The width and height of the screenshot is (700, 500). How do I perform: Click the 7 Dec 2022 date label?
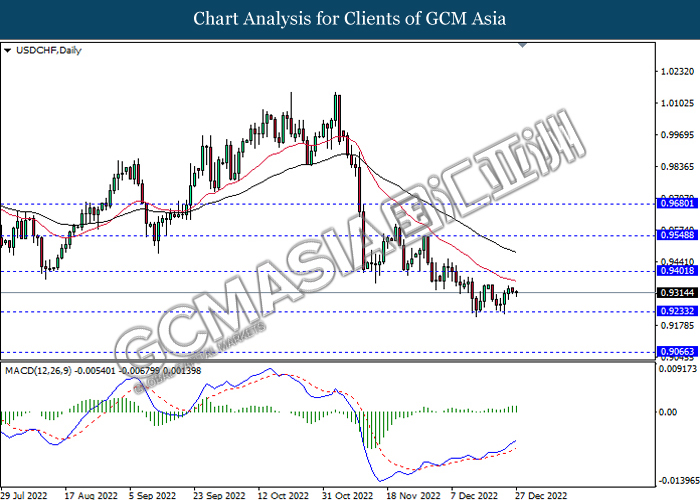(x=474, y=495)
